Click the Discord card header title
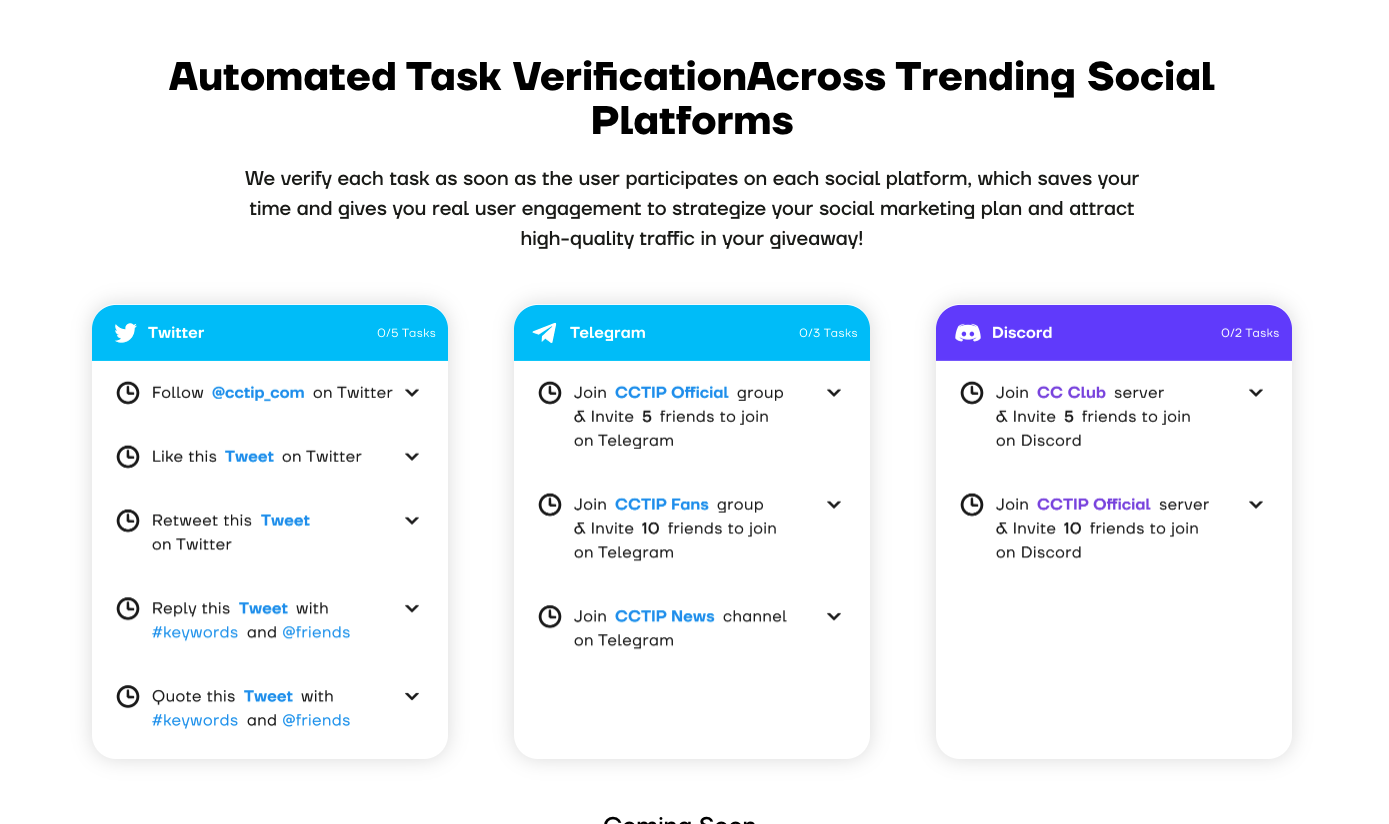The width and height of the screenshot is (1389, 824). pyautogui.click(x=1022, y=333)
